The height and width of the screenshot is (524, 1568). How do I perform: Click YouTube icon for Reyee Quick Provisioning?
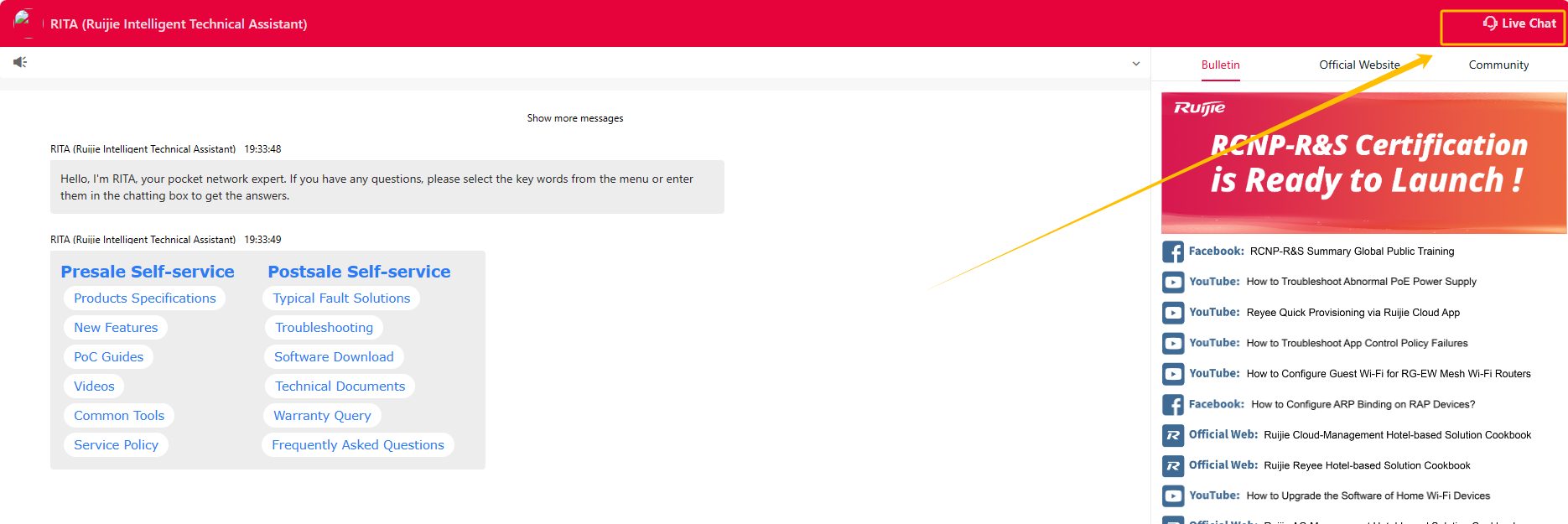coord(1173,313)
